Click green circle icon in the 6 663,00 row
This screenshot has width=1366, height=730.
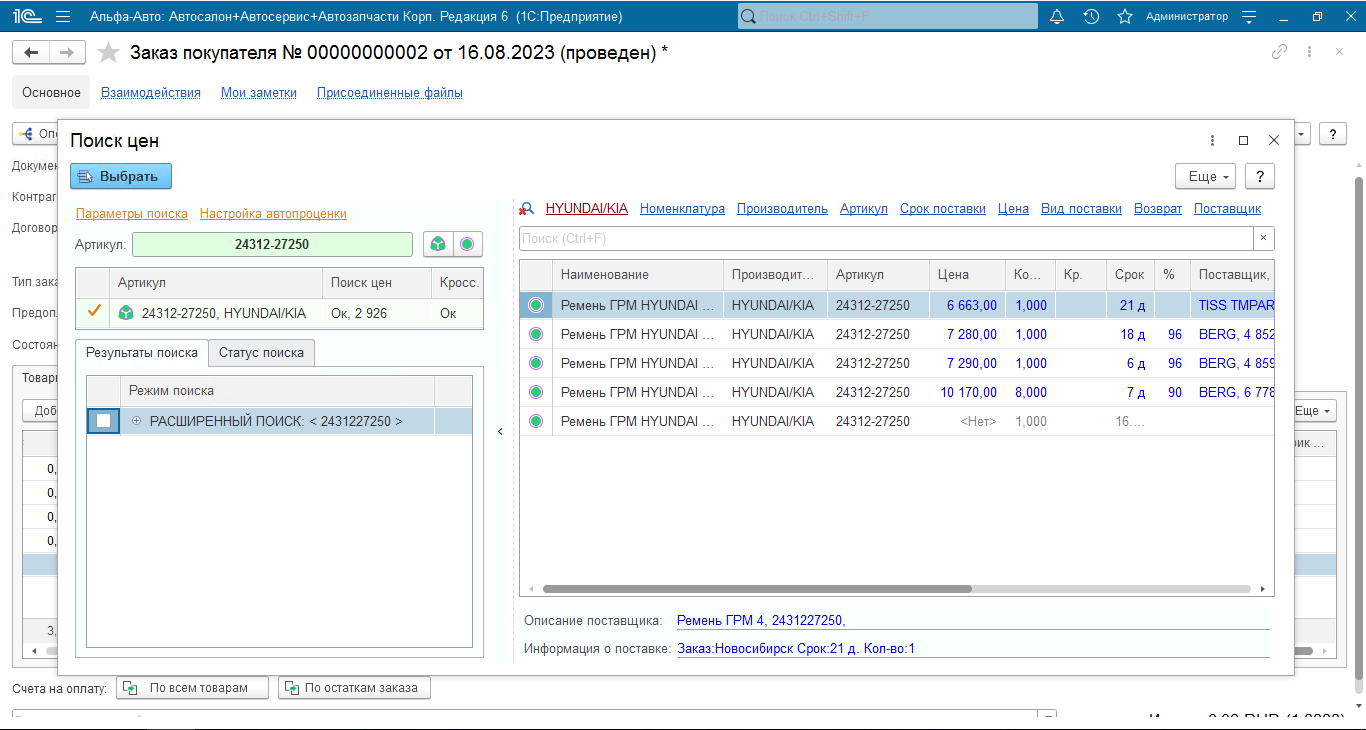pyautogui.click(x=536, y=305)
